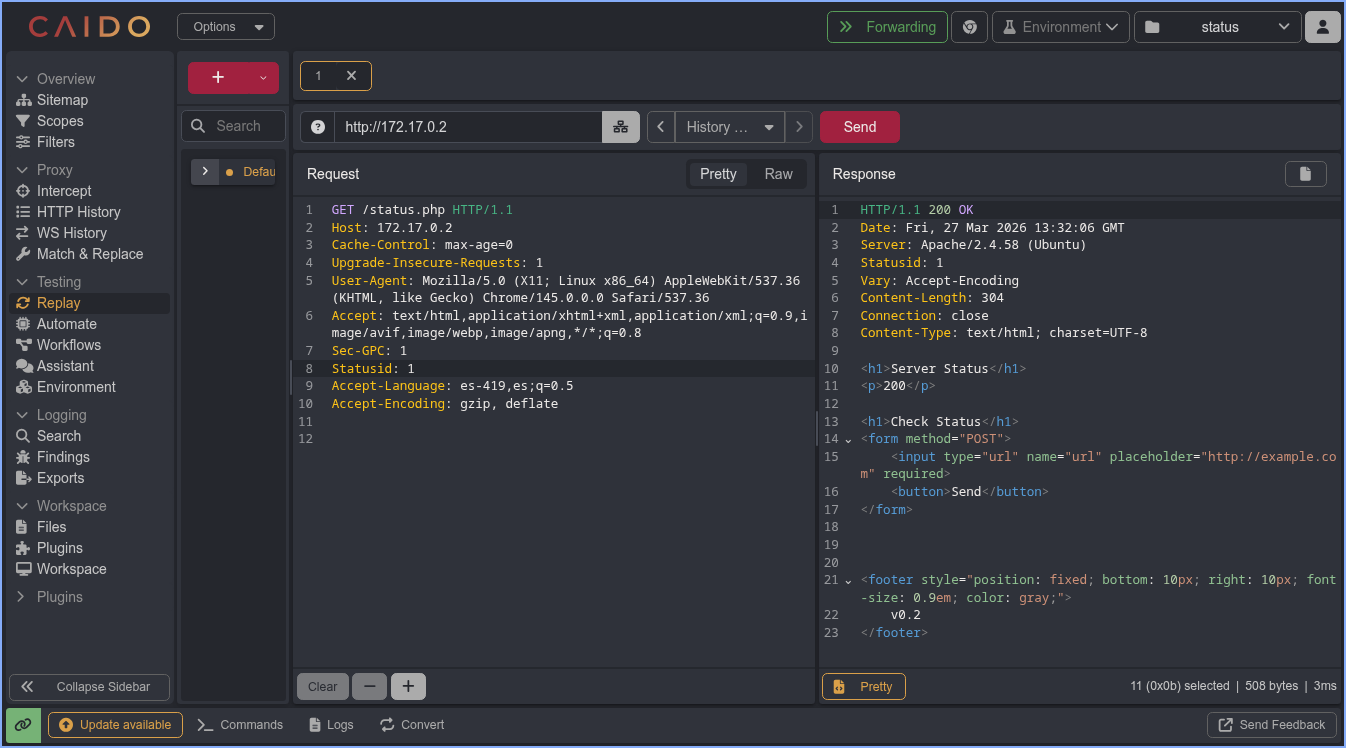Click the Update available button

point(115,724)
